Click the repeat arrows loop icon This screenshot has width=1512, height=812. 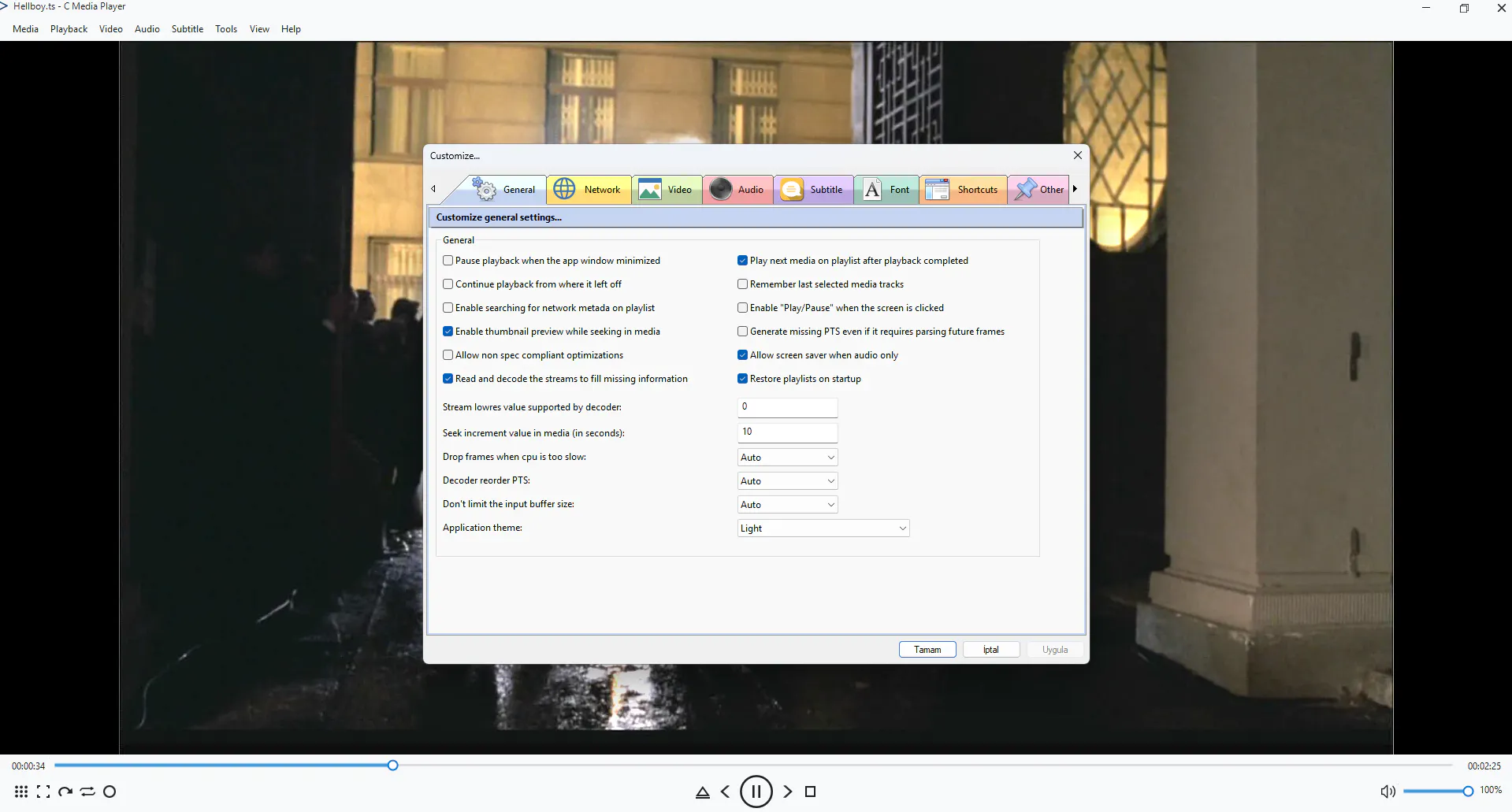click(87, 792)
